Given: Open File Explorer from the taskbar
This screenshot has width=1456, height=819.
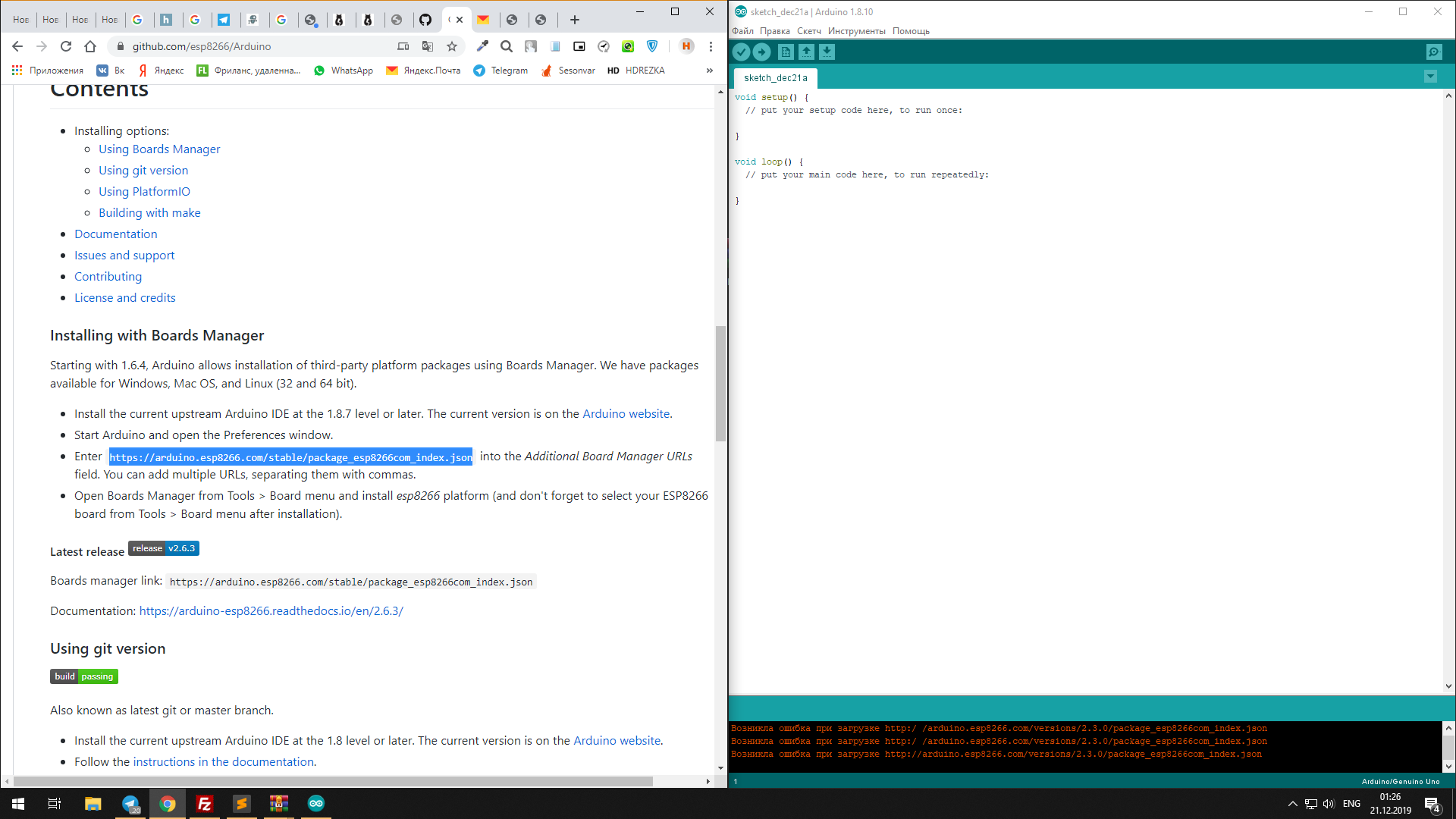Looking at the screenshot, I should (x=93, y=804).
